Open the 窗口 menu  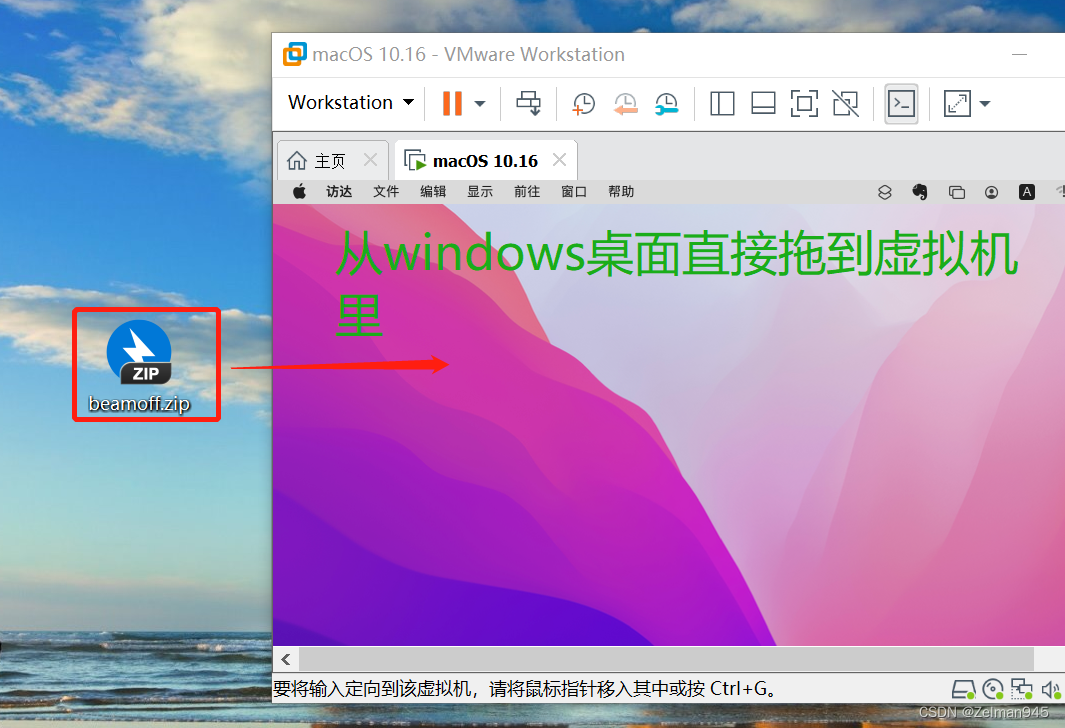tap(574, 192)
